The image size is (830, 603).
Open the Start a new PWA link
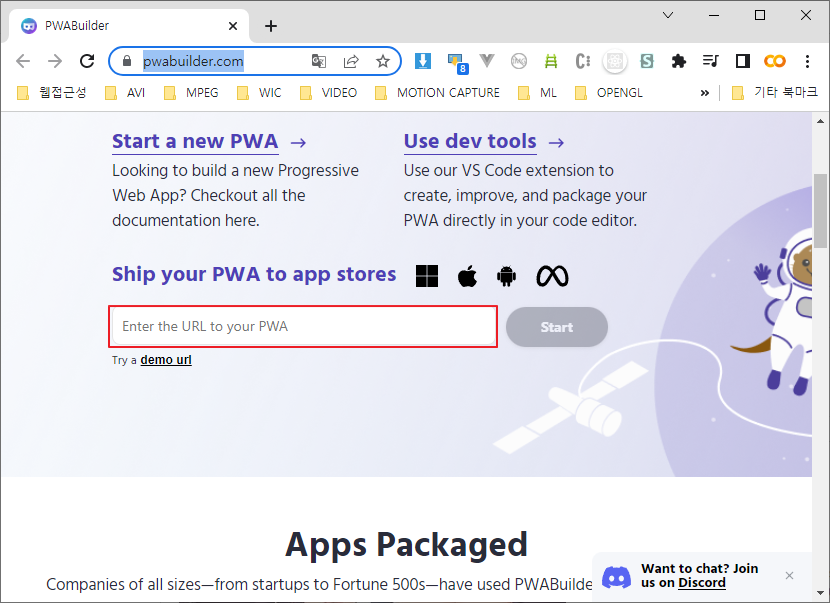(195, 142)
